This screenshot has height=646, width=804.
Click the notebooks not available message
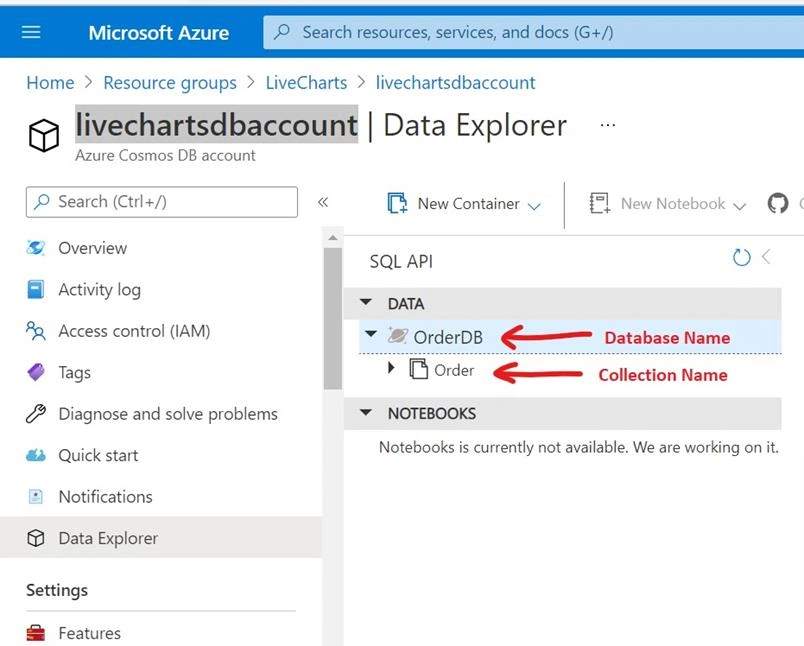tap(578, 447)
